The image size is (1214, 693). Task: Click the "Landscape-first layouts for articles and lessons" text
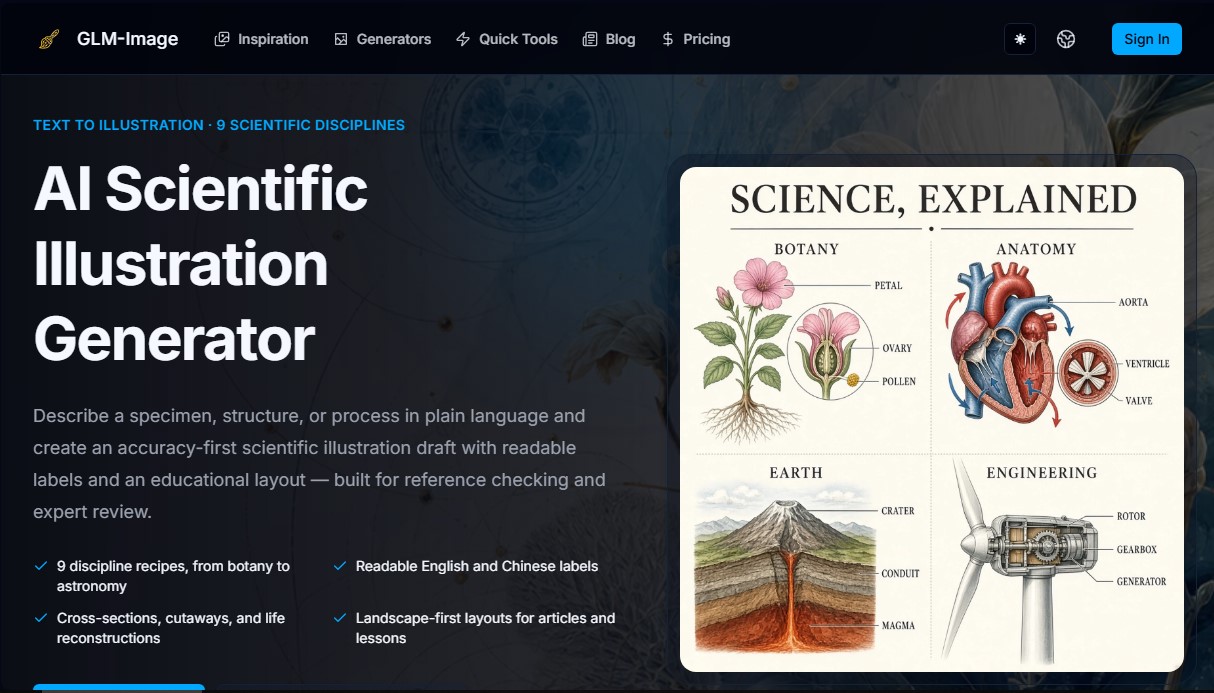click(485, 628)
